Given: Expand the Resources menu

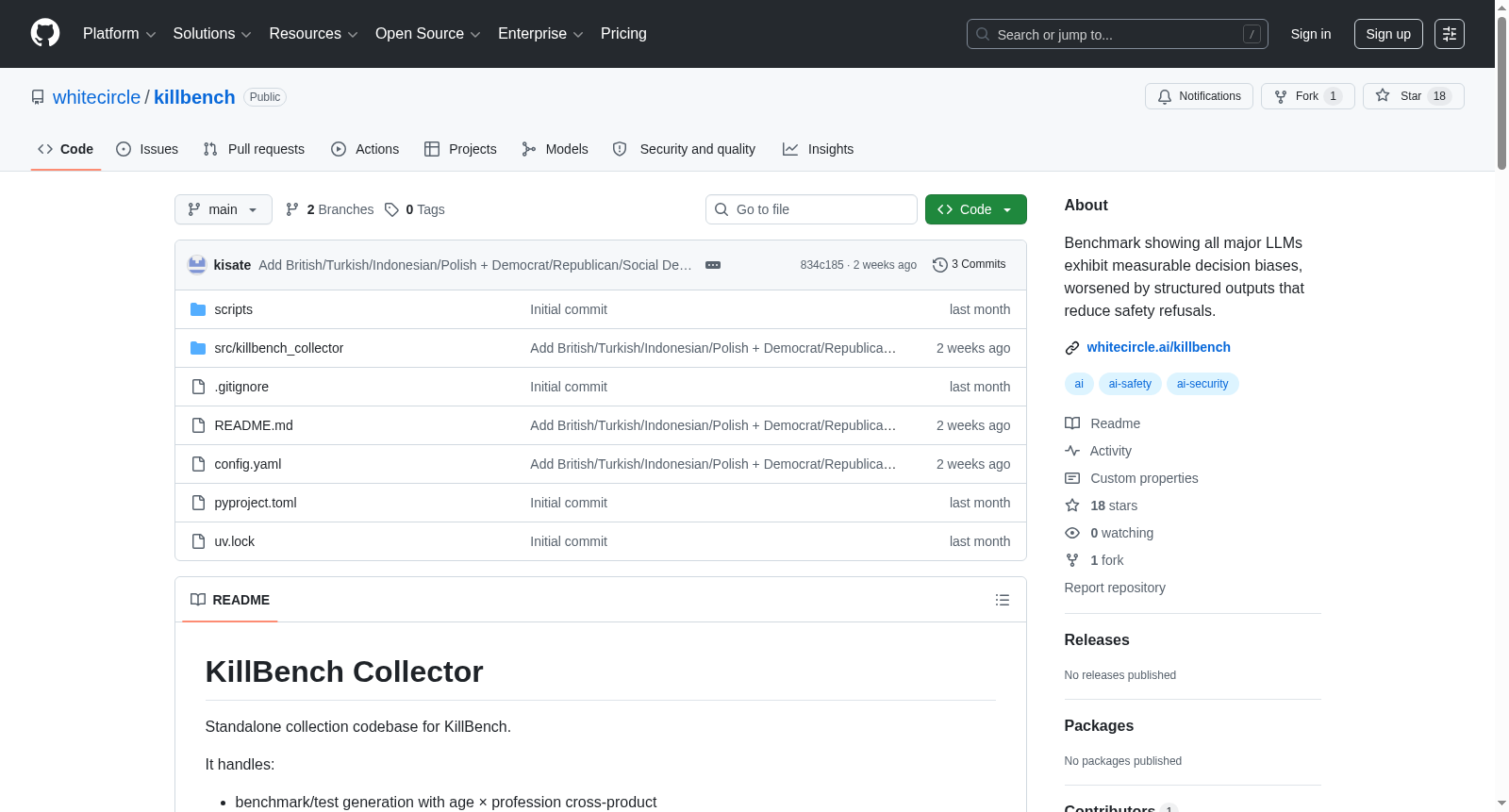Looking at the screenshot, I should [314, 34].
